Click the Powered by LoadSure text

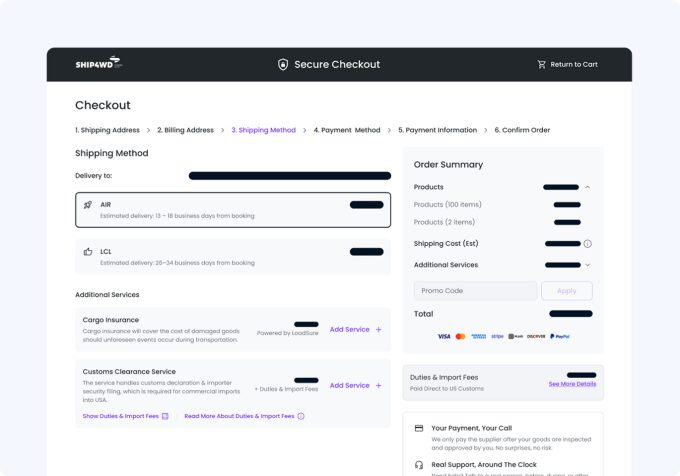pyautogui.click(x=288, y=333)
